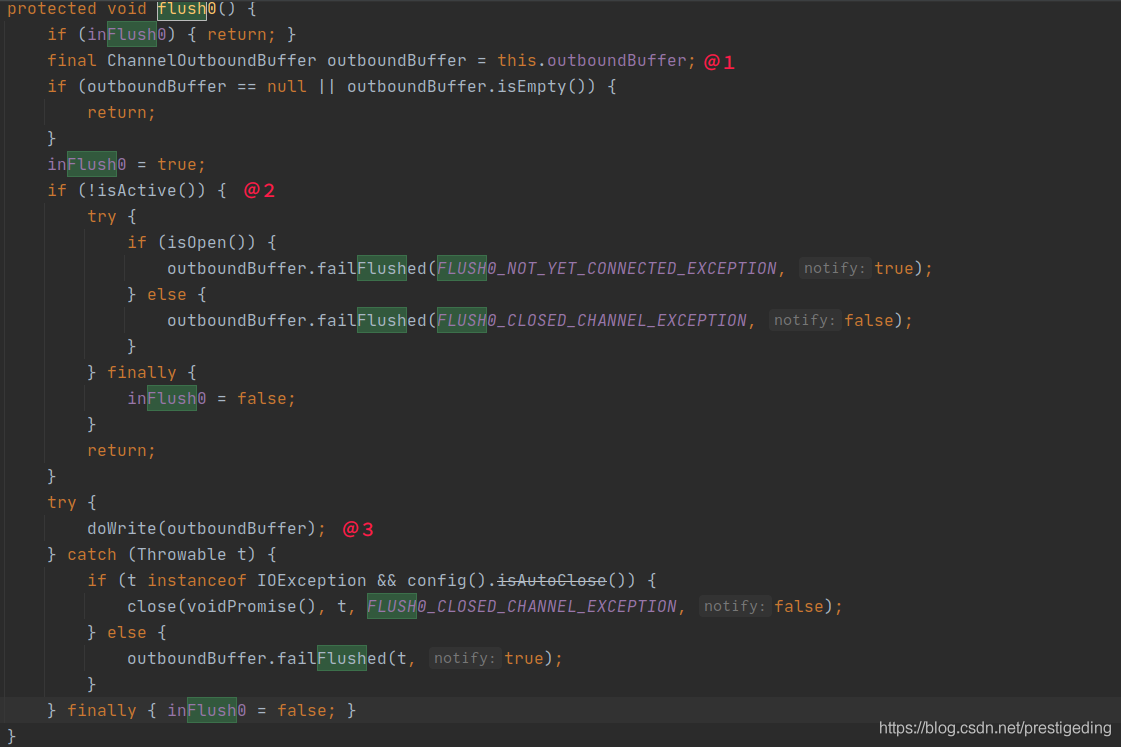Place the caret on this.outboundBuffer

593,61
